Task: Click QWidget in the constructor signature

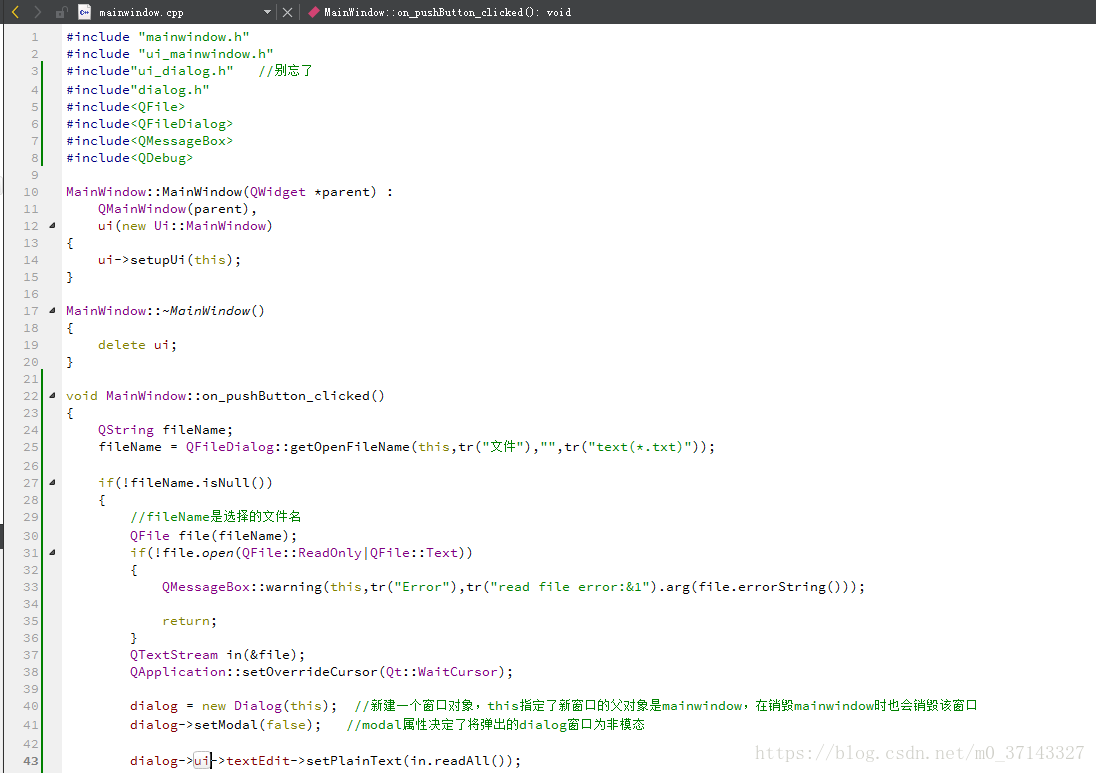Action: 277,192
